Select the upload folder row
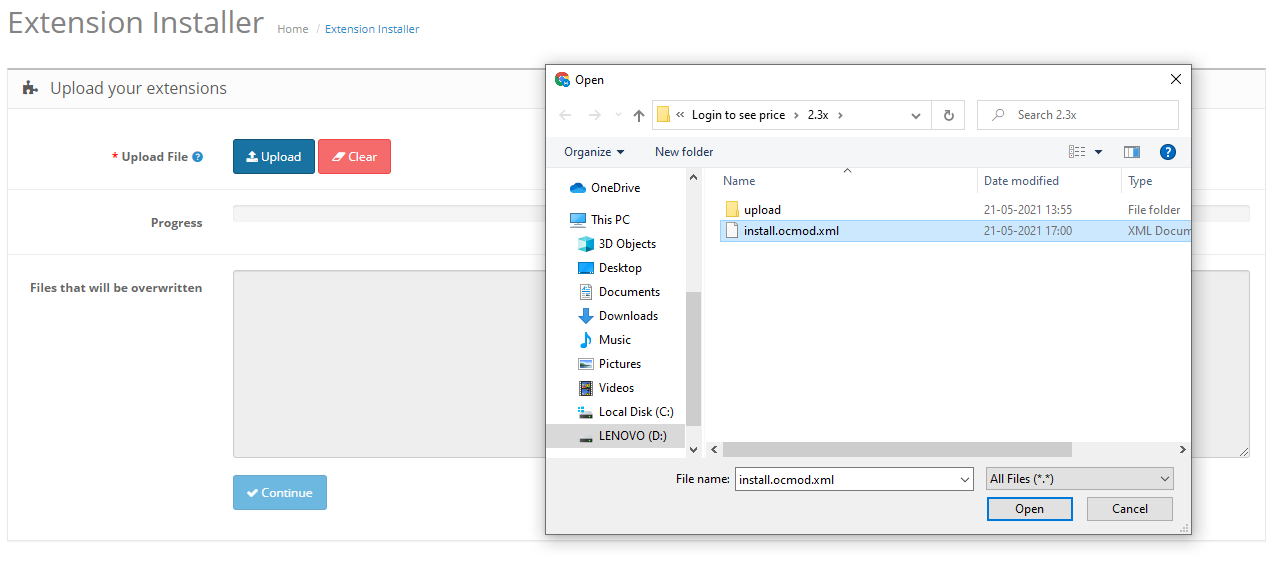Viewport: 1273px width, 567px height. (x=955, y=210)
